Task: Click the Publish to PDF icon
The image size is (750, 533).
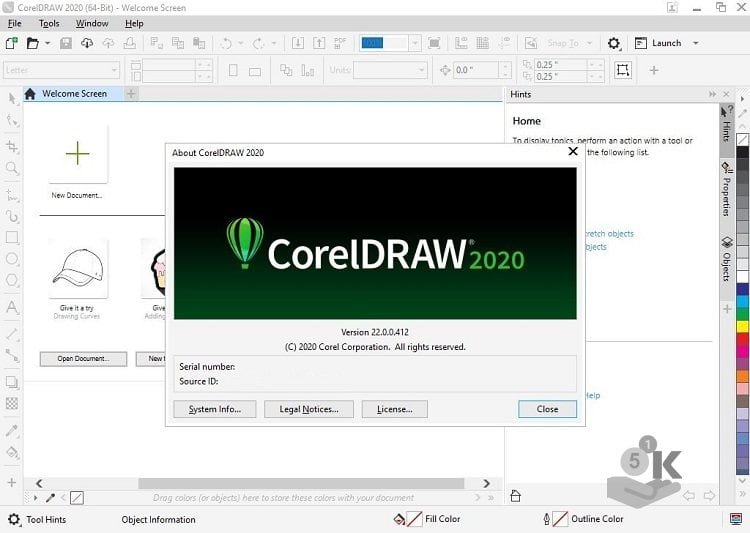Action: [x=340, y=43]
